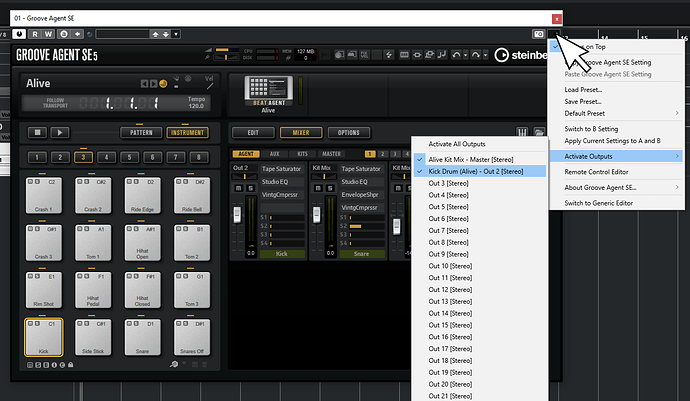Select pad group 1
The height and width of the screenshot is (401, 690).
37,157
